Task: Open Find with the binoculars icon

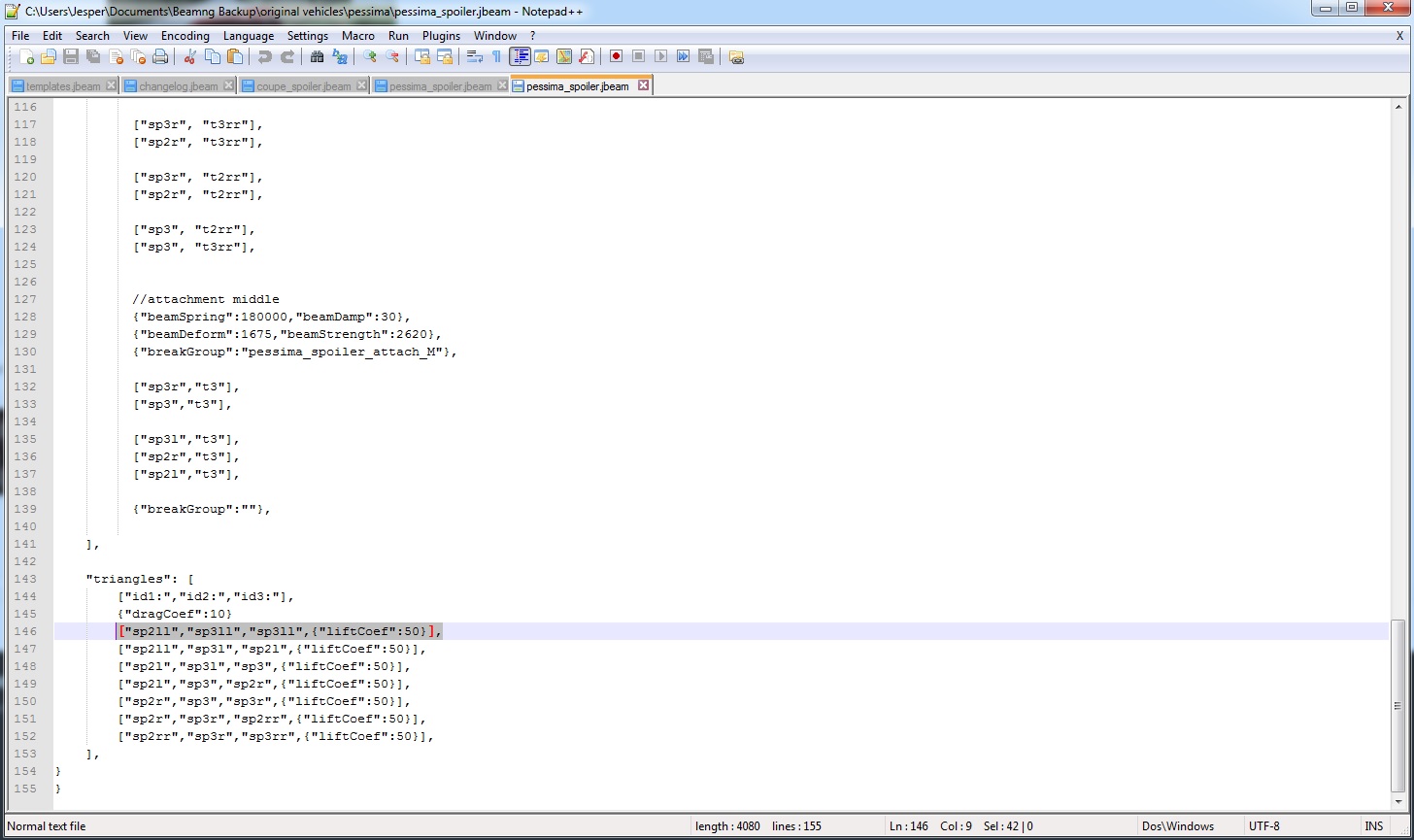Action: [317, 56]
